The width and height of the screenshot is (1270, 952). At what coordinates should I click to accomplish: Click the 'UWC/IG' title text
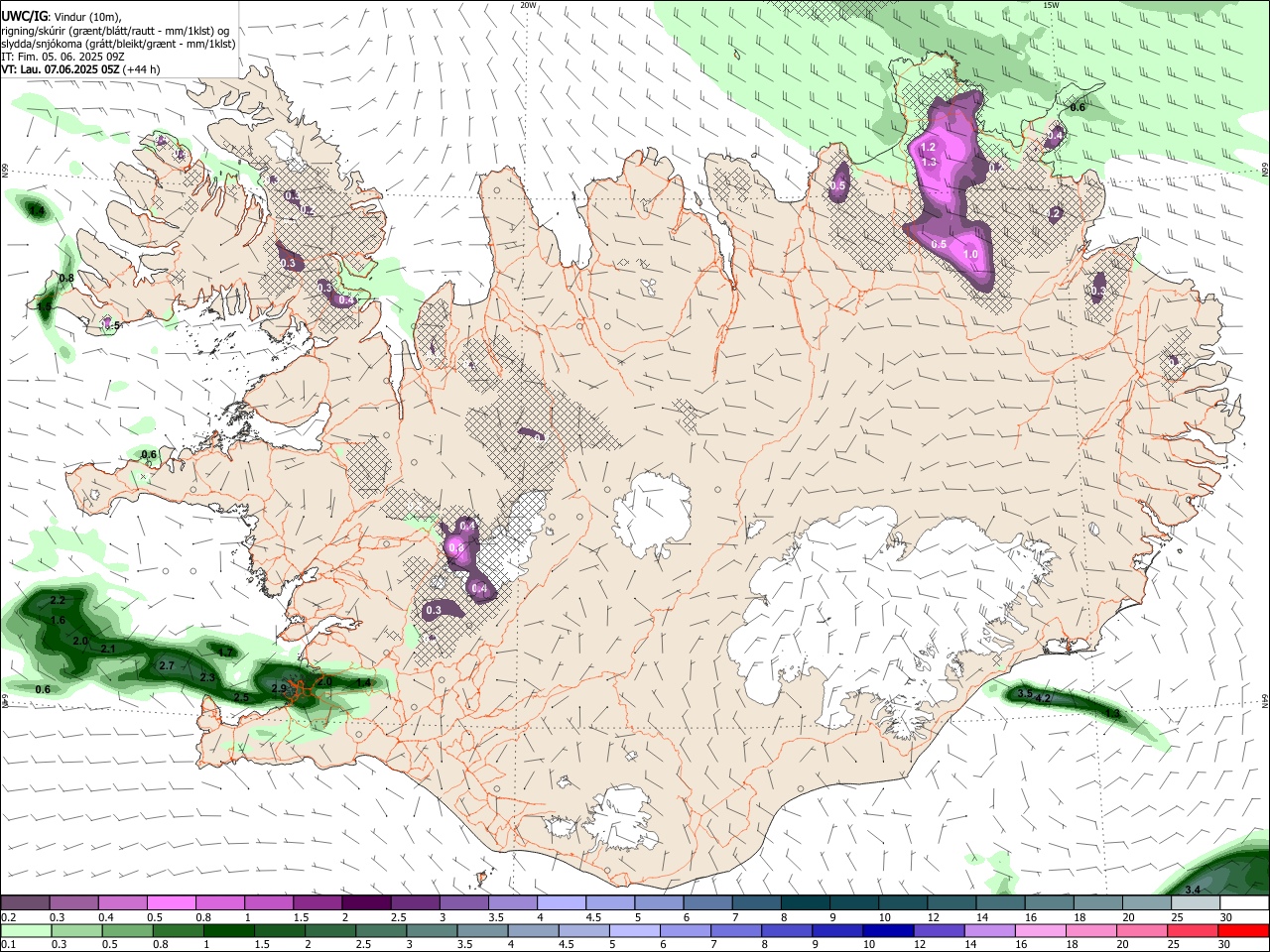click(24, 15)
